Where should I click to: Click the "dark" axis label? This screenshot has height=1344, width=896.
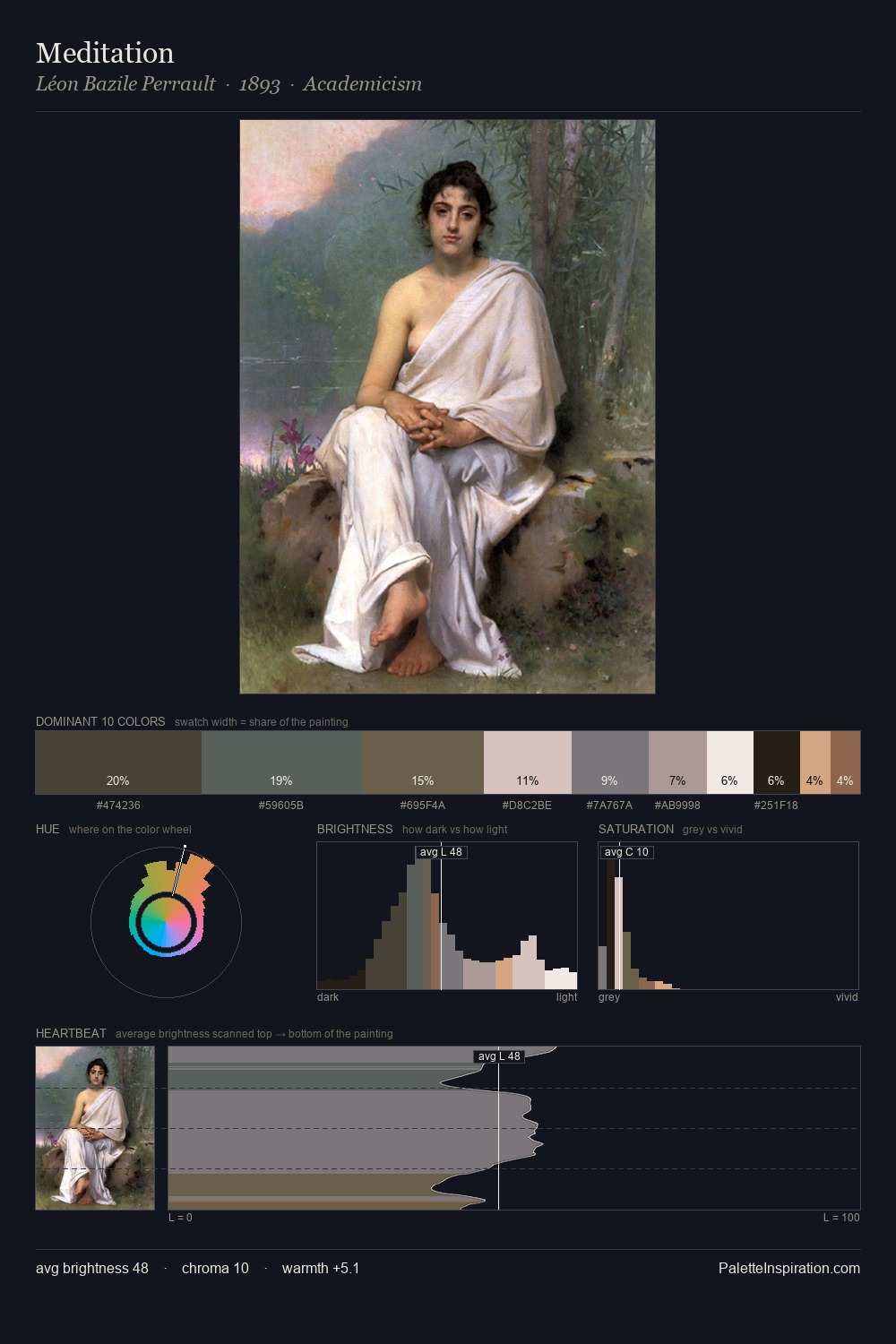[x=328, y=997]
